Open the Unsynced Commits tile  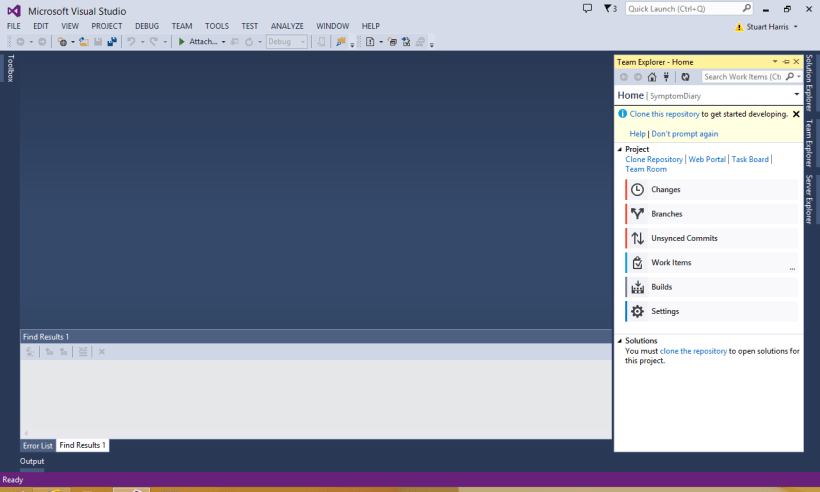(712, 238)
